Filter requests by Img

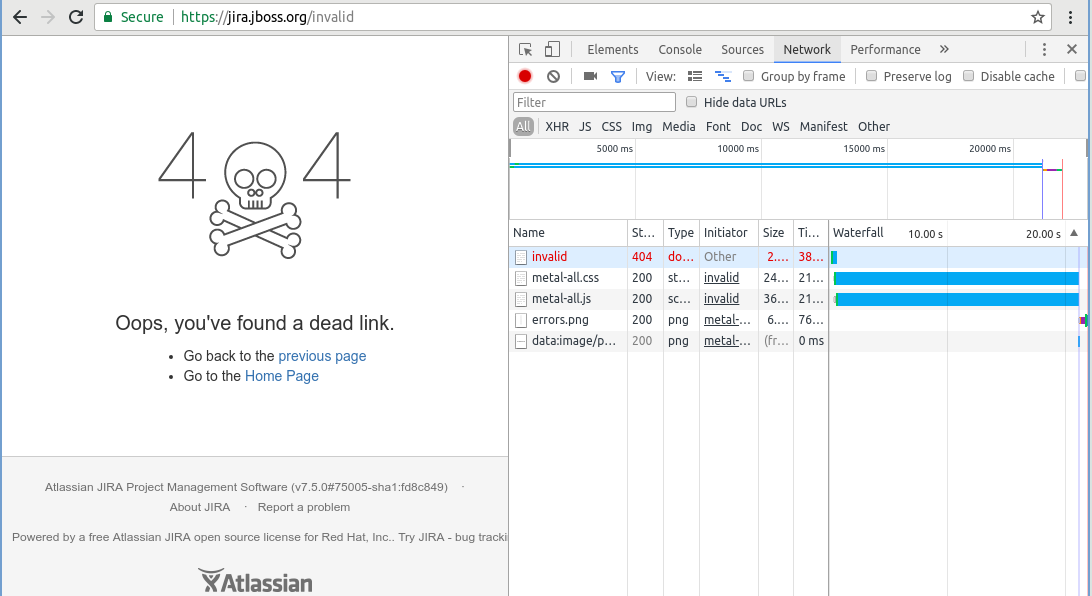[x=642, y=127]
